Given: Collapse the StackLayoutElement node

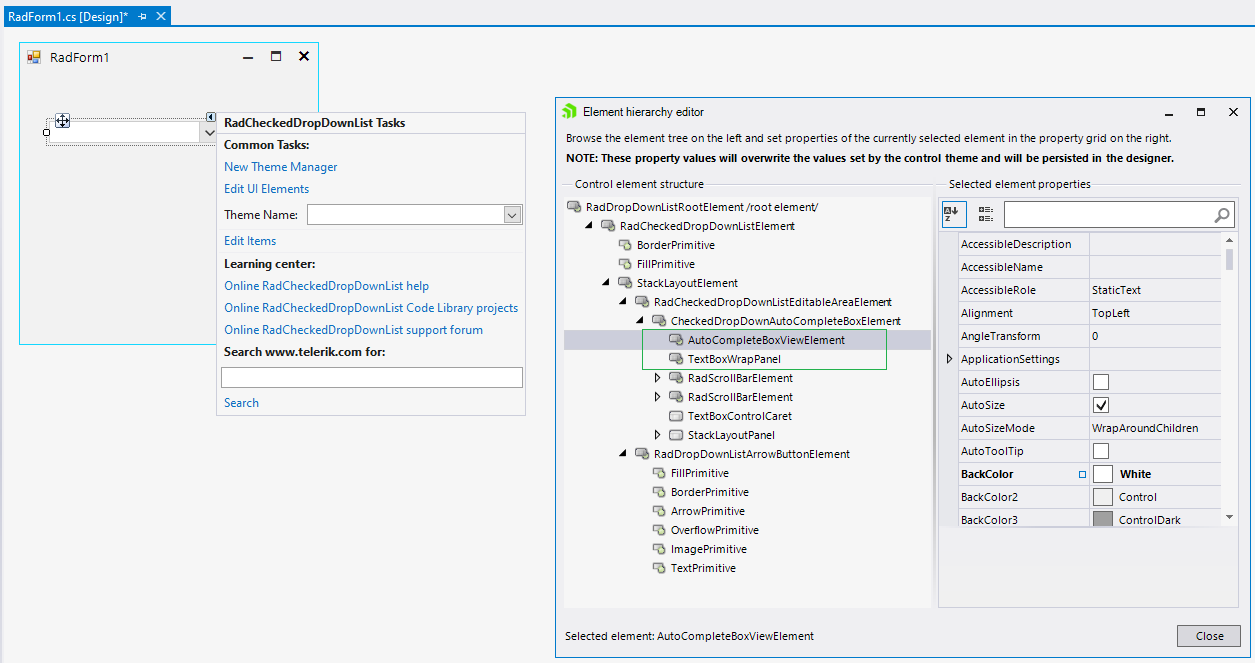Looking at the screenshot, I should coord(607,283).
